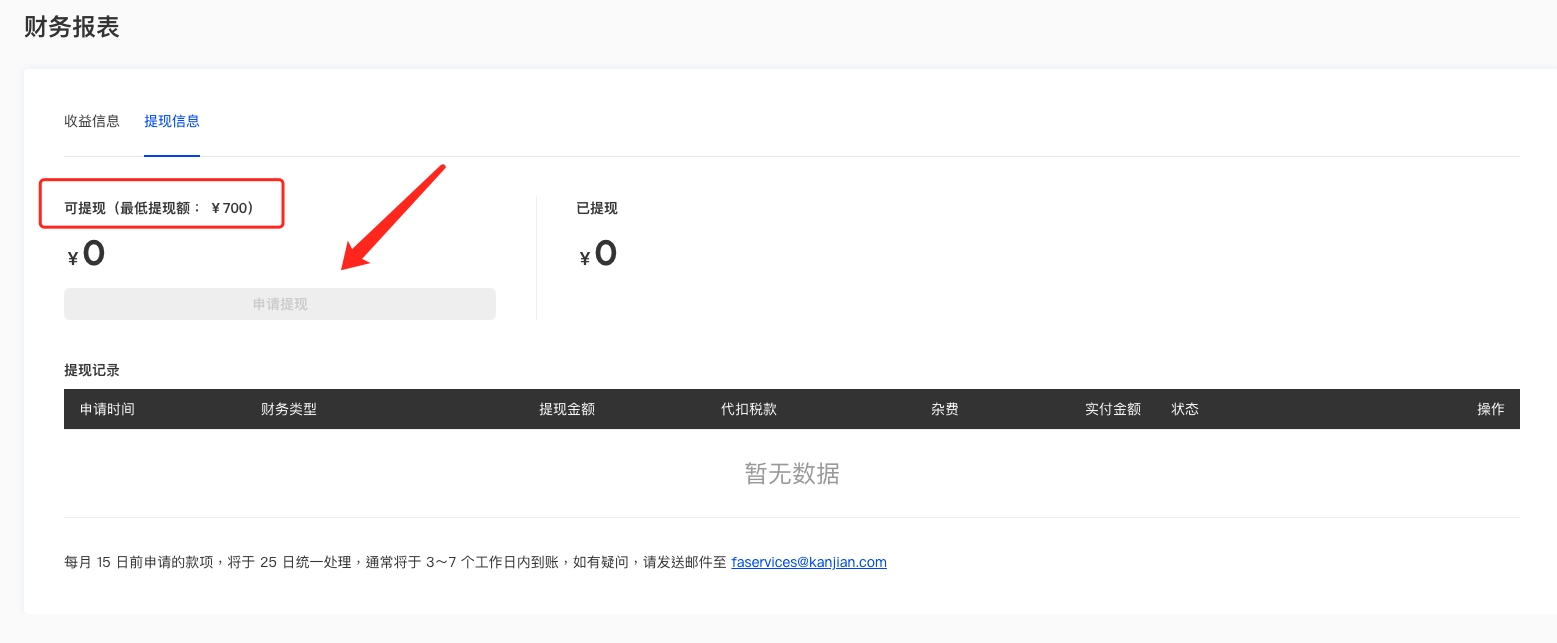Click the 已提现 label
The height and width of the screenshot is (643, 1557).
[597, 208]
